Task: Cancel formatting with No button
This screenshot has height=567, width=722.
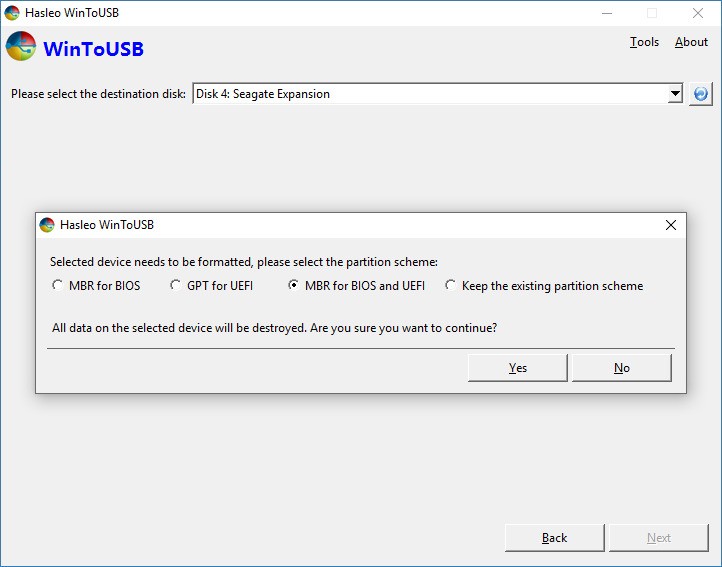Action: tap(622, 368)
